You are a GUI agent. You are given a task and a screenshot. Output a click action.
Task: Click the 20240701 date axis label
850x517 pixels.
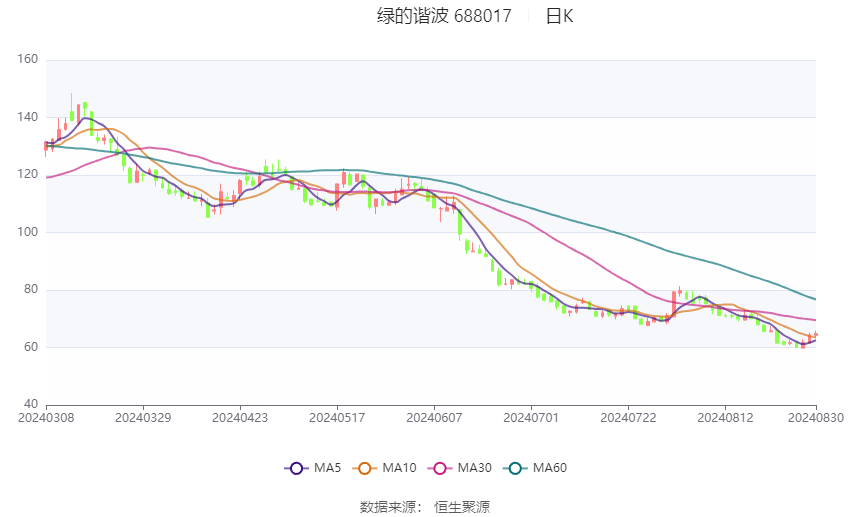[531, 418]
